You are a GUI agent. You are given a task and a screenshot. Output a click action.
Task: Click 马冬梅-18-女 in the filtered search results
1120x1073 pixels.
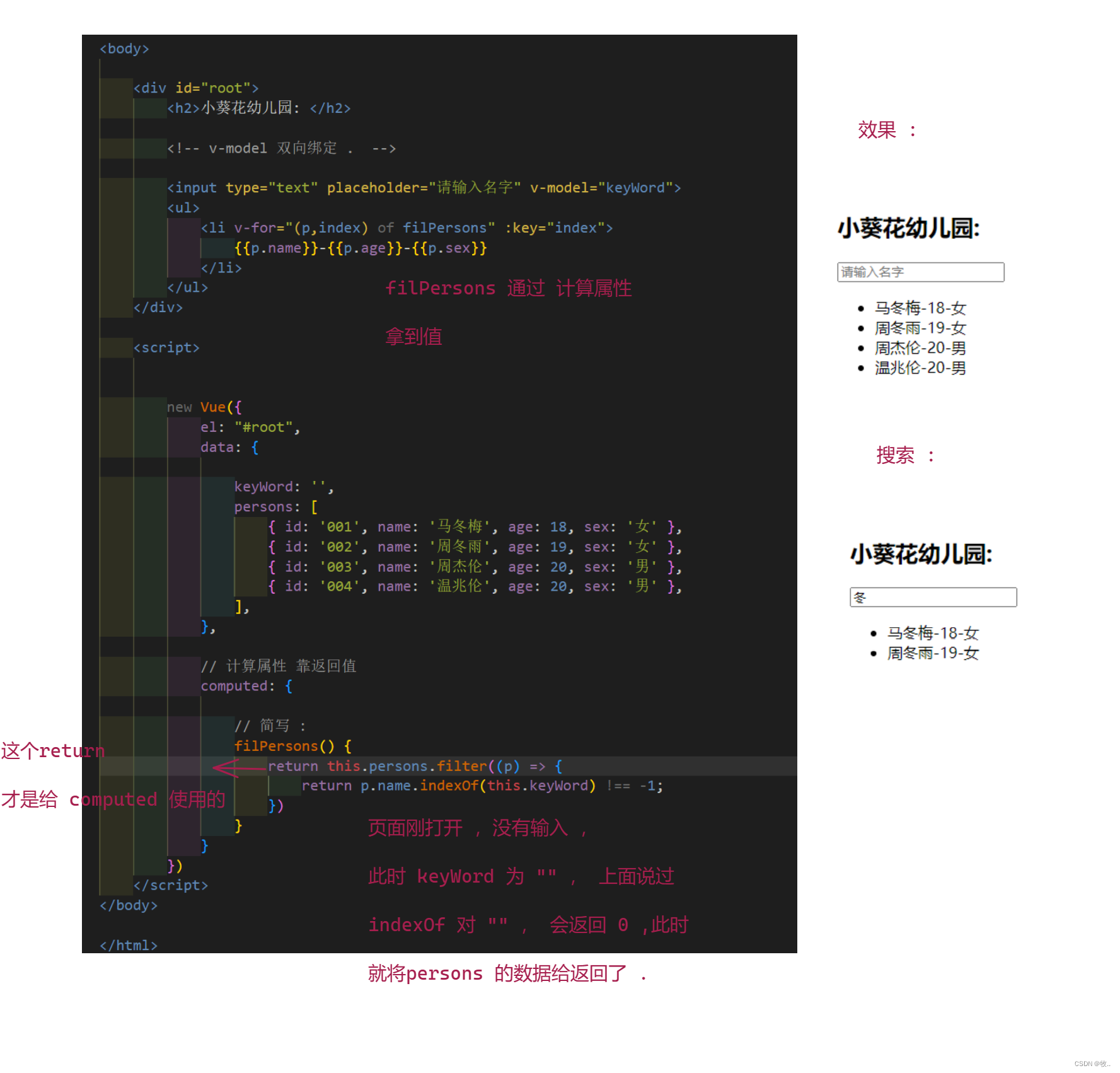[932, 633]
